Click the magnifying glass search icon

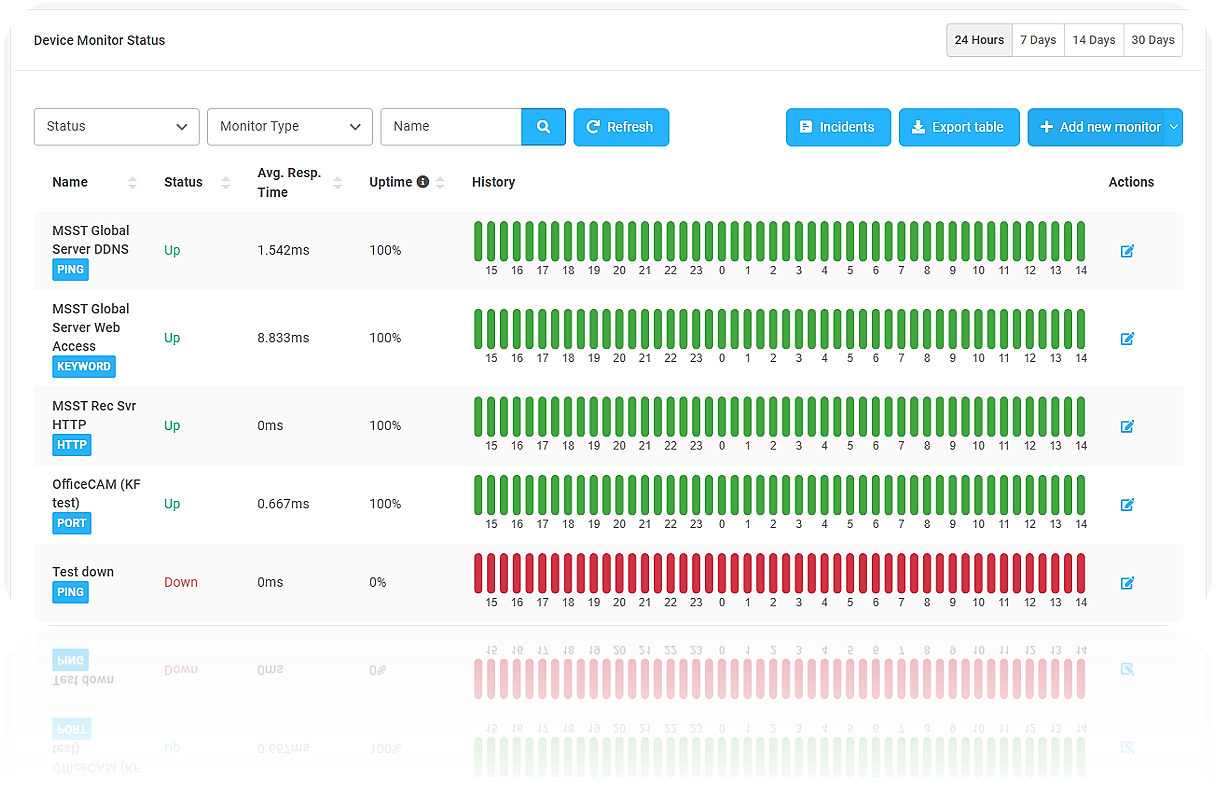543,127
